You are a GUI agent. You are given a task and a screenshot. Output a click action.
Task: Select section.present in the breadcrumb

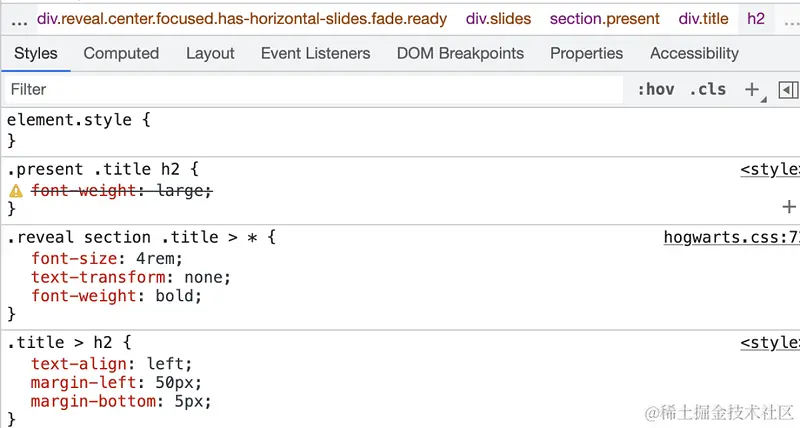tap(605, 19)
